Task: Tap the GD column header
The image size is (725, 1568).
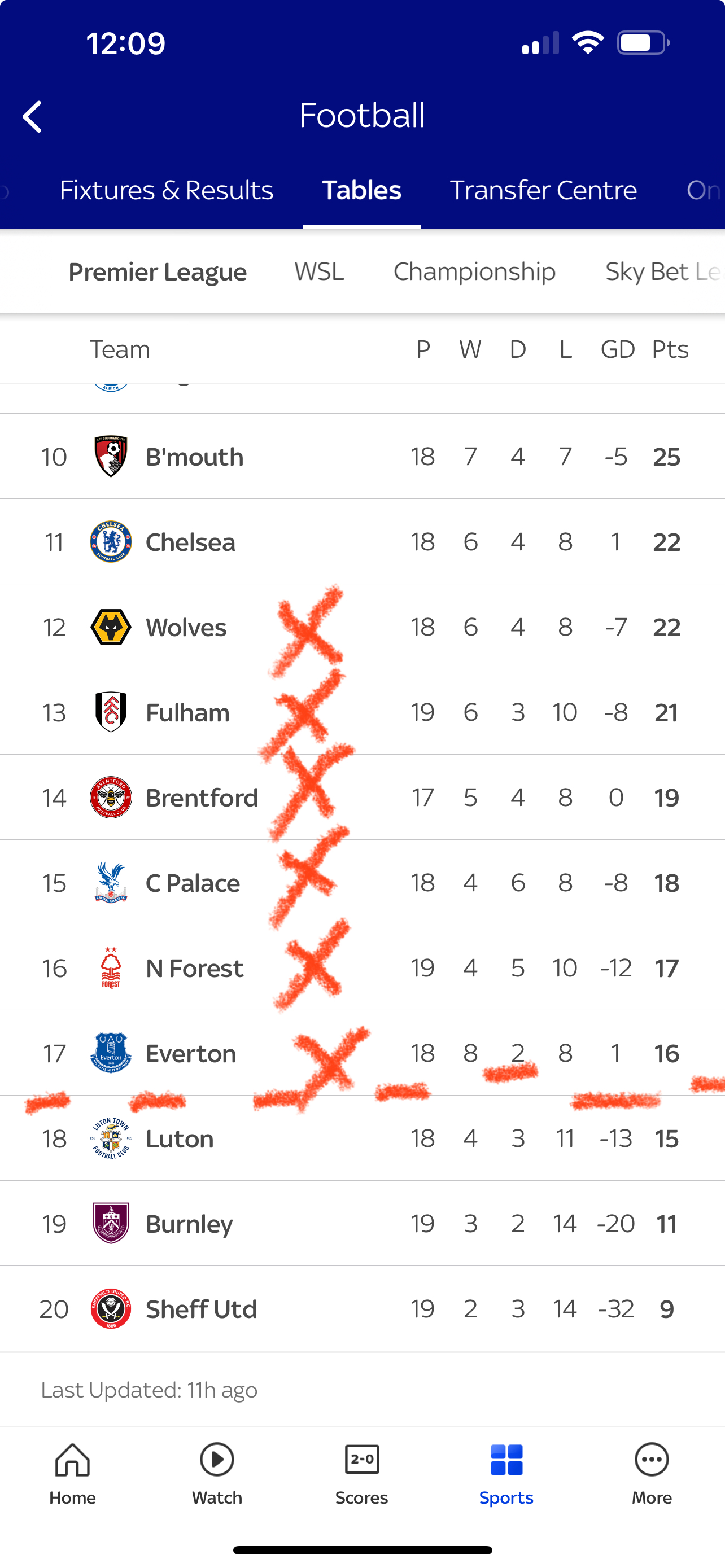Action: point(617,349)
